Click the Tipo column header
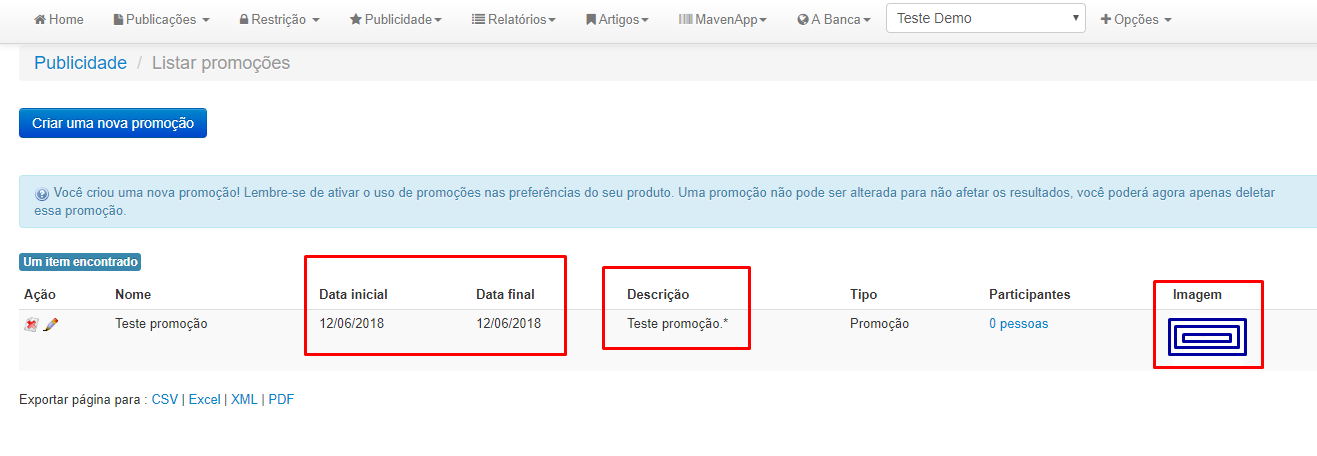The height and width of the screenshot is (456, 1317). click(x=863, y=294)
